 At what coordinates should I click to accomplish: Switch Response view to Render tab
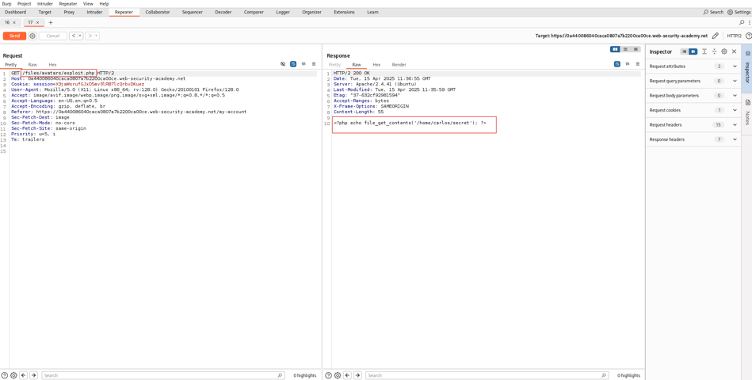[399, 65]
